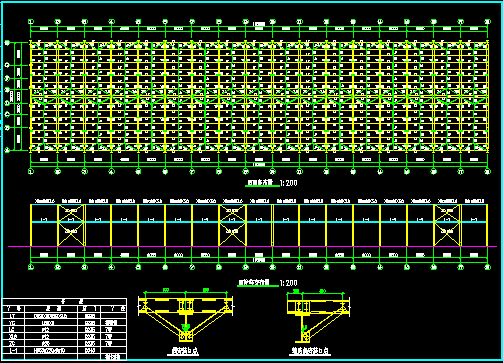Viewport: 503px width, 363px height.
Task: Click the symmetric double knee-brace node detail
Action: 186,316
